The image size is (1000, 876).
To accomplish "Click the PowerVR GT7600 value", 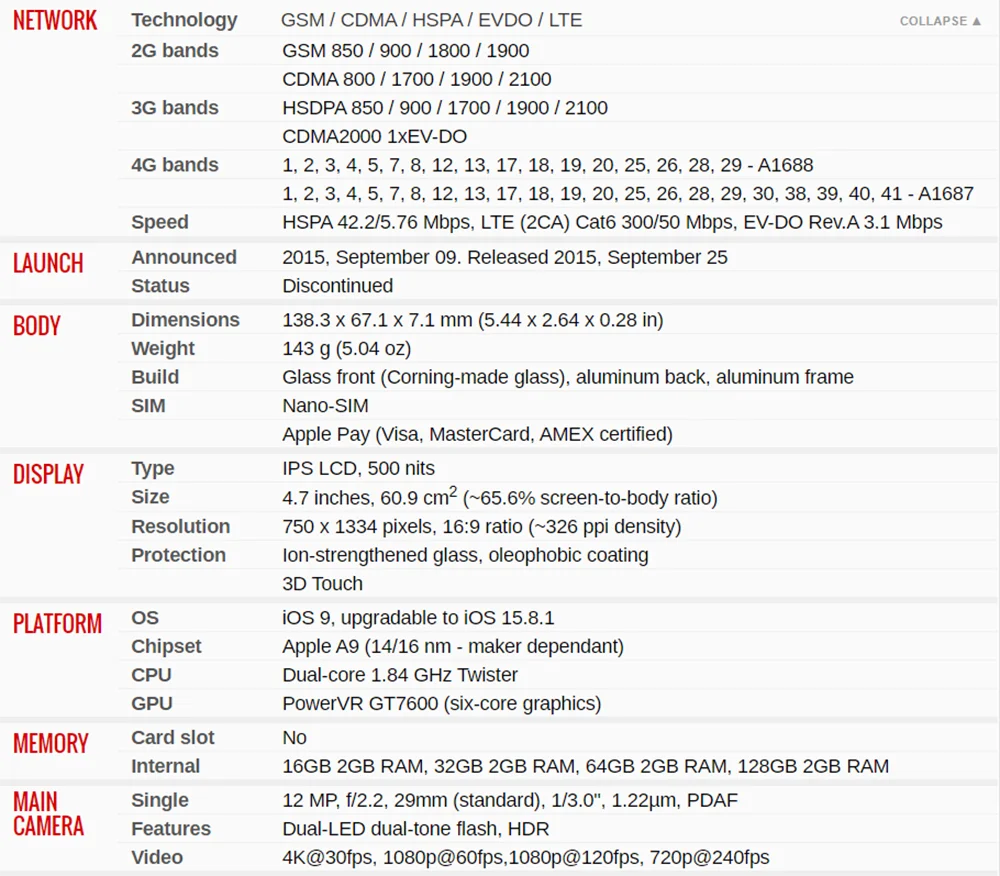I will [441, 704].
